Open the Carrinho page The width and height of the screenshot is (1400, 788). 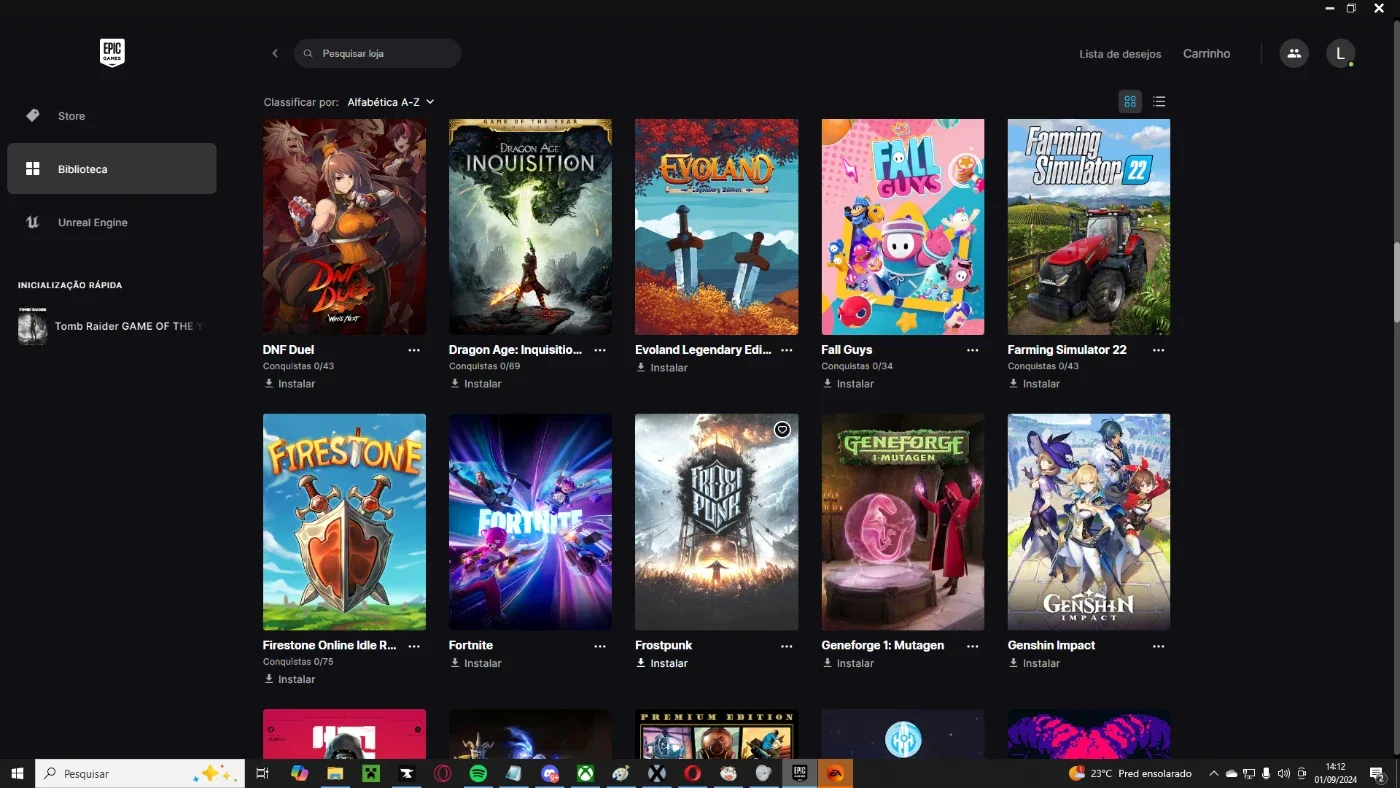click(1206, 54)
